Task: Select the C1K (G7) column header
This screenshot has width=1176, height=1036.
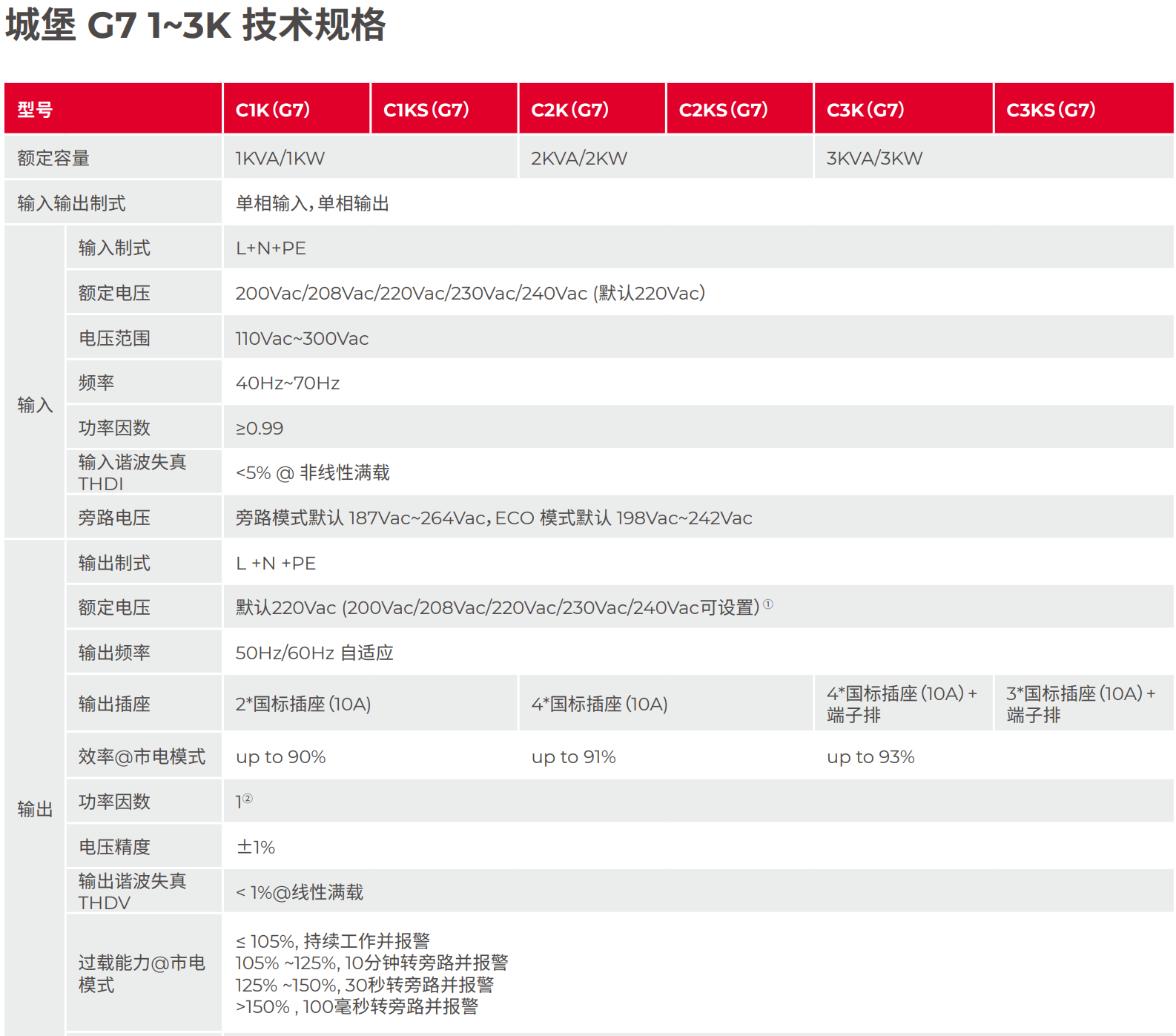Action: [272, 110]
